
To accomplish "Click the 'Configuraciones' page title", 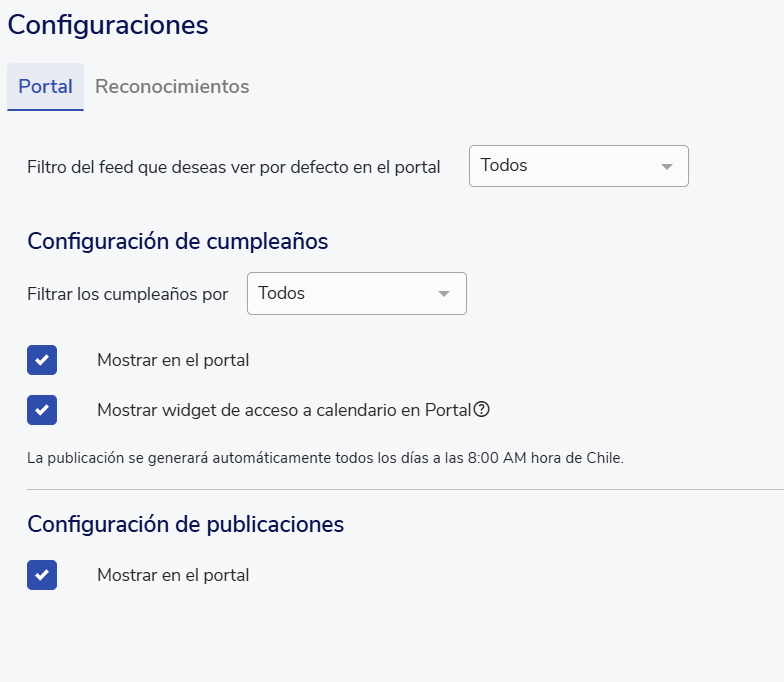I will (x=108, y=25).
